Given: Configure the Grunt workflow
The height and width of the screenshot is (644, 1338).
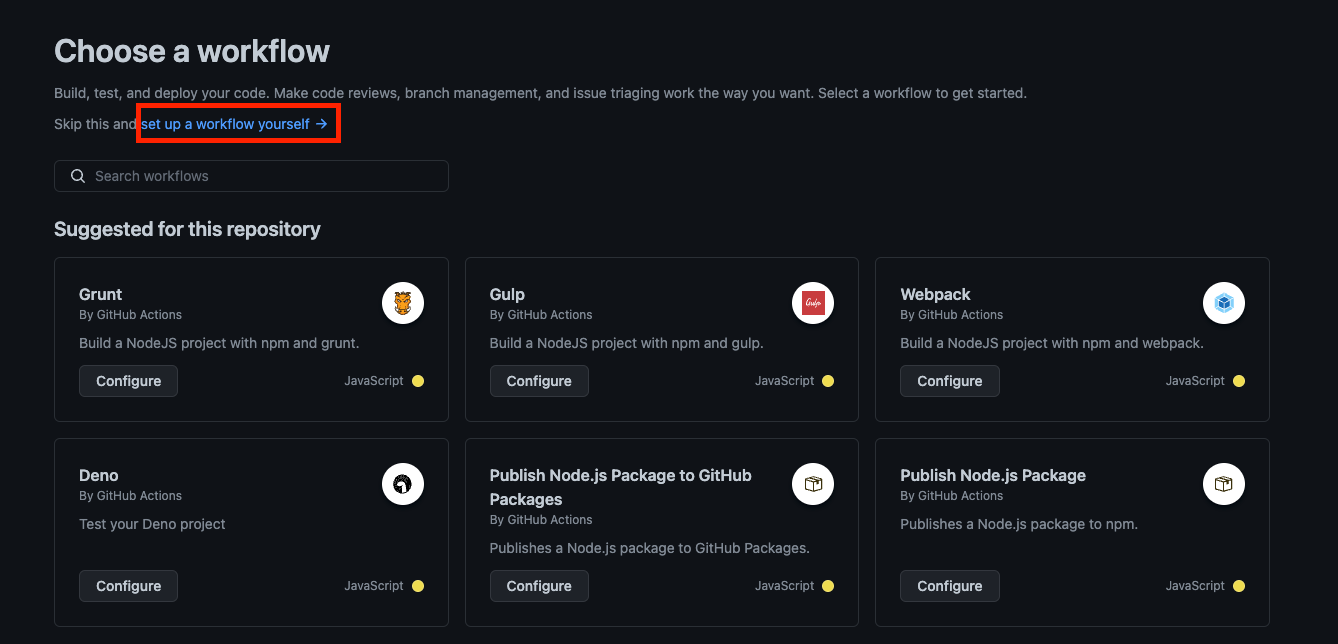Looking at the screenshot, I should 128,381.
